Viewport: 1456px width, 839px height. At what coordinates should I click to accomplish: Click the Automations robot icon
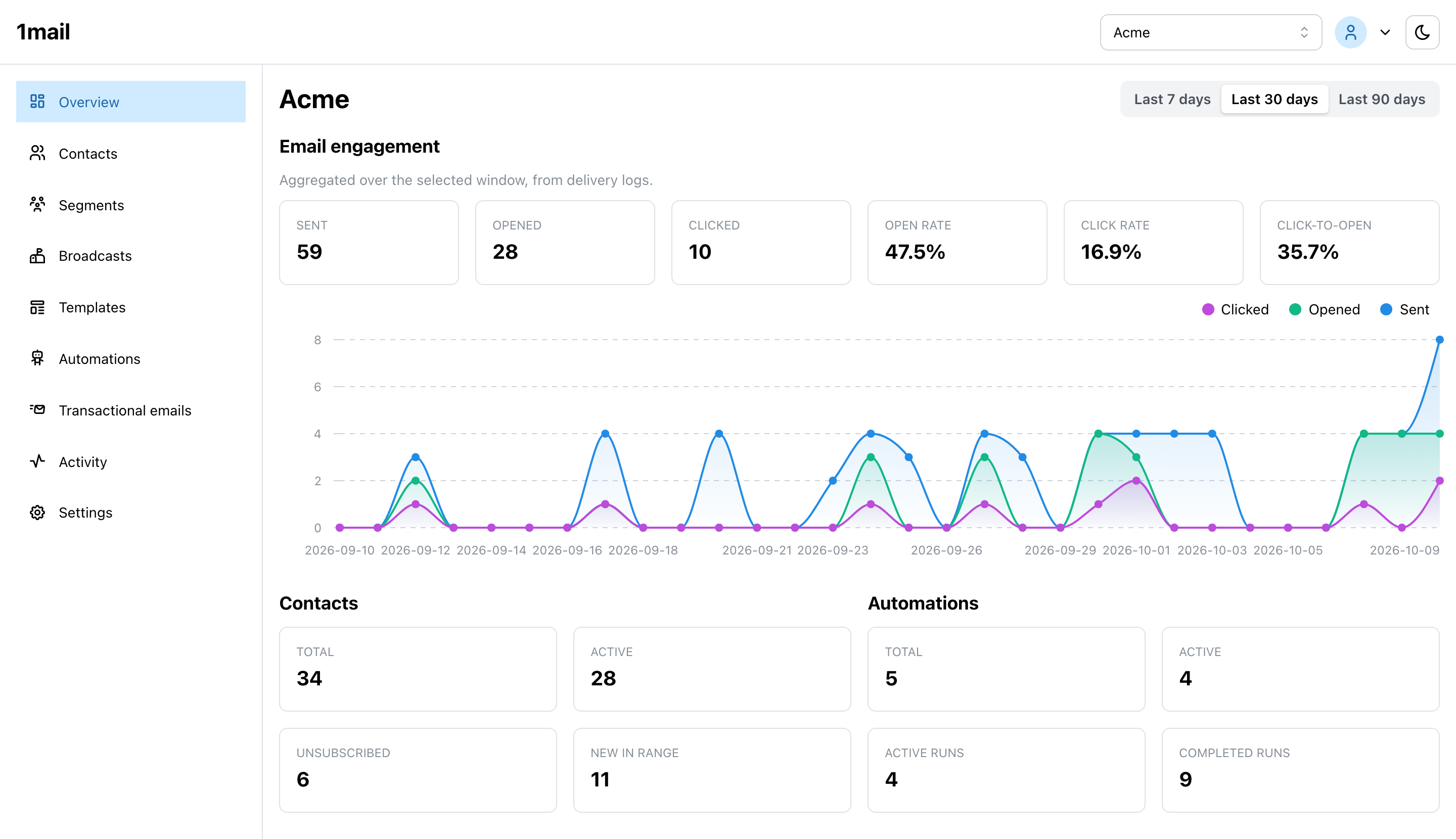coord(37,358)
